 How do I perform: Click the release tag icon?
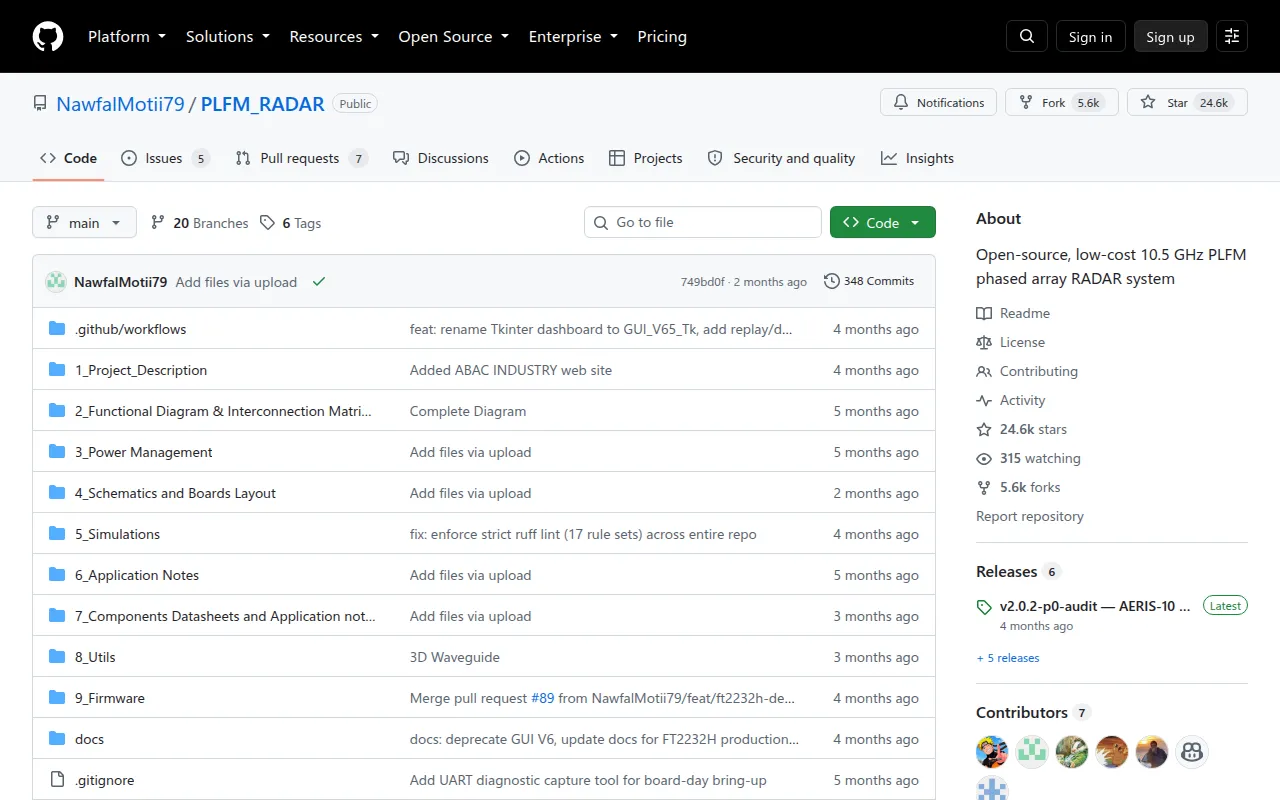984,607
